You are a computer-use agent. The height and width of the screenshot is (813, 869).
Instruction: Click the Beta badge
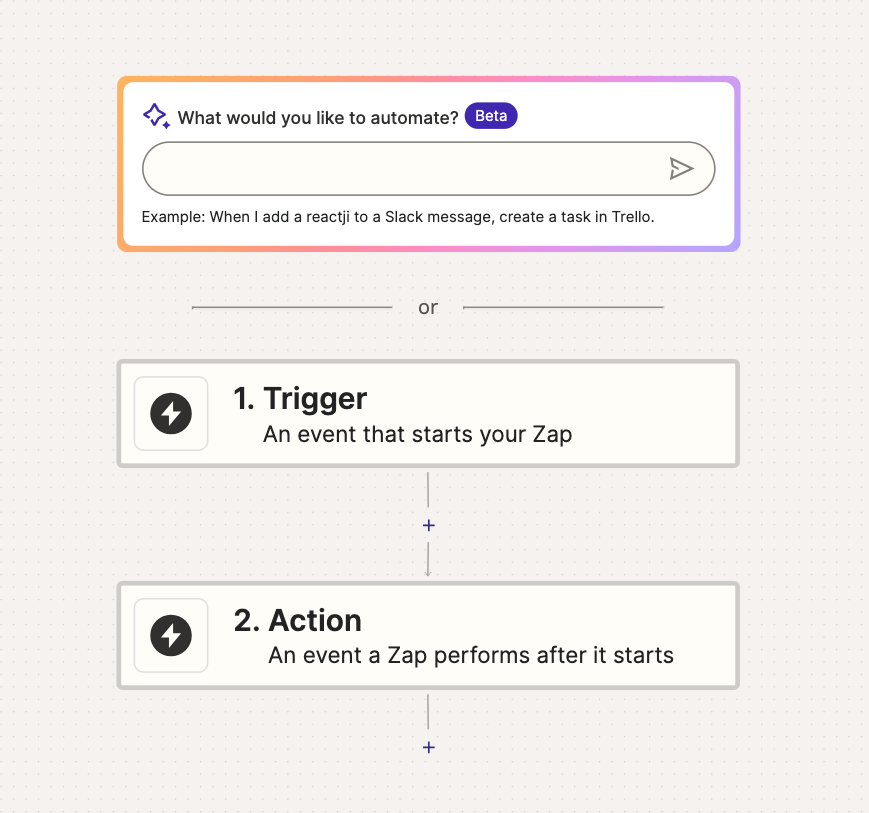tap(491, 116)
